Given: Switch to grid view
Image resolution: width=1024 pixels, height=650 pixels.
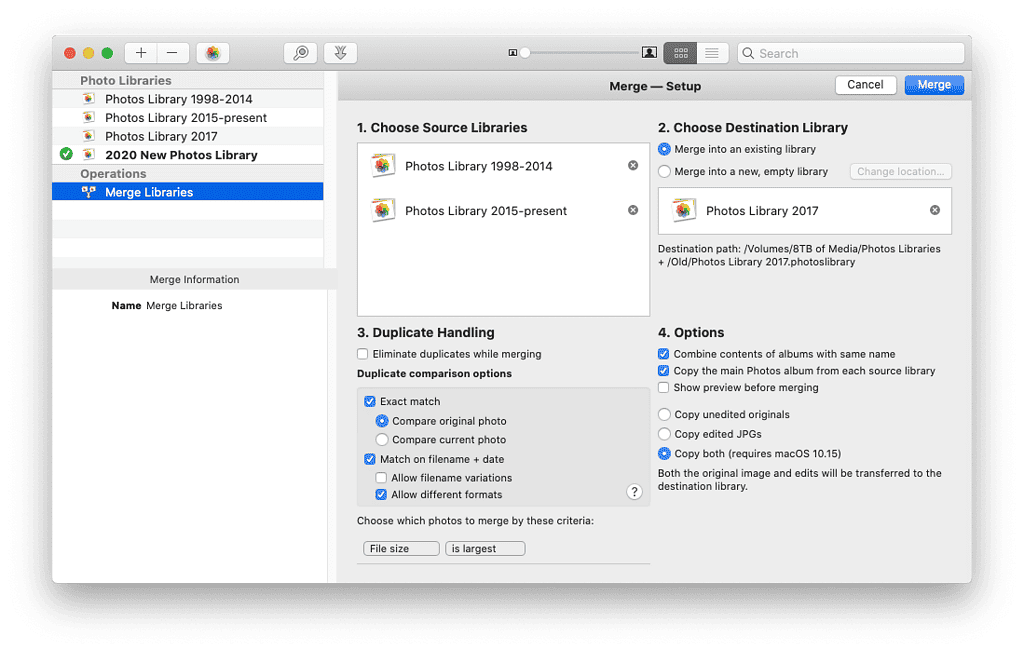Looking at the screenshot, I should pyautogui.click(x=680, y=53).
